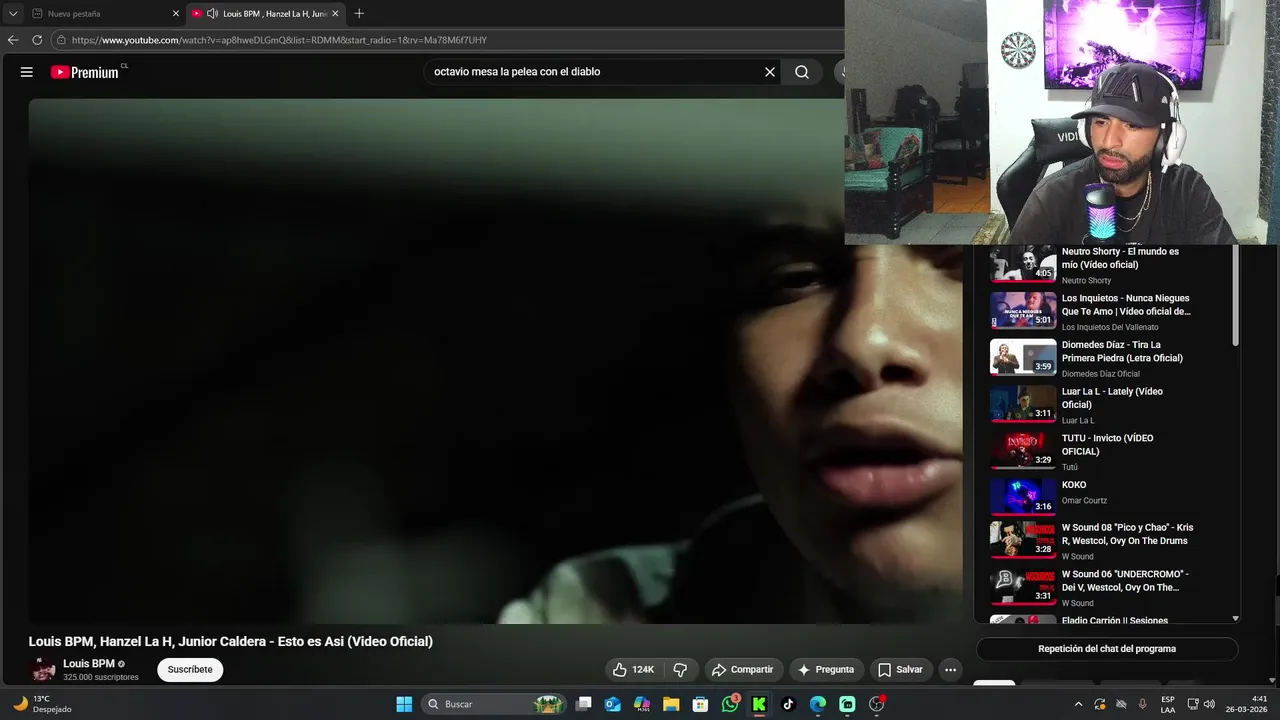Viewport: 1280px width, 720px height.
Task: Open Task View in taskbar
Action: click(x=584, y=704)
